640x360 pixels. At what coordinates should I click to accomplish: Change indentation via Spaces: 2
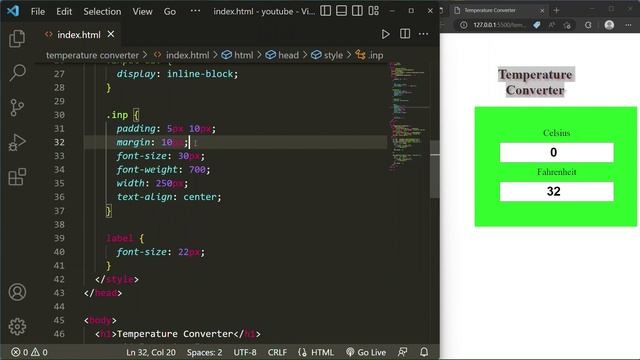pos(204,352)
